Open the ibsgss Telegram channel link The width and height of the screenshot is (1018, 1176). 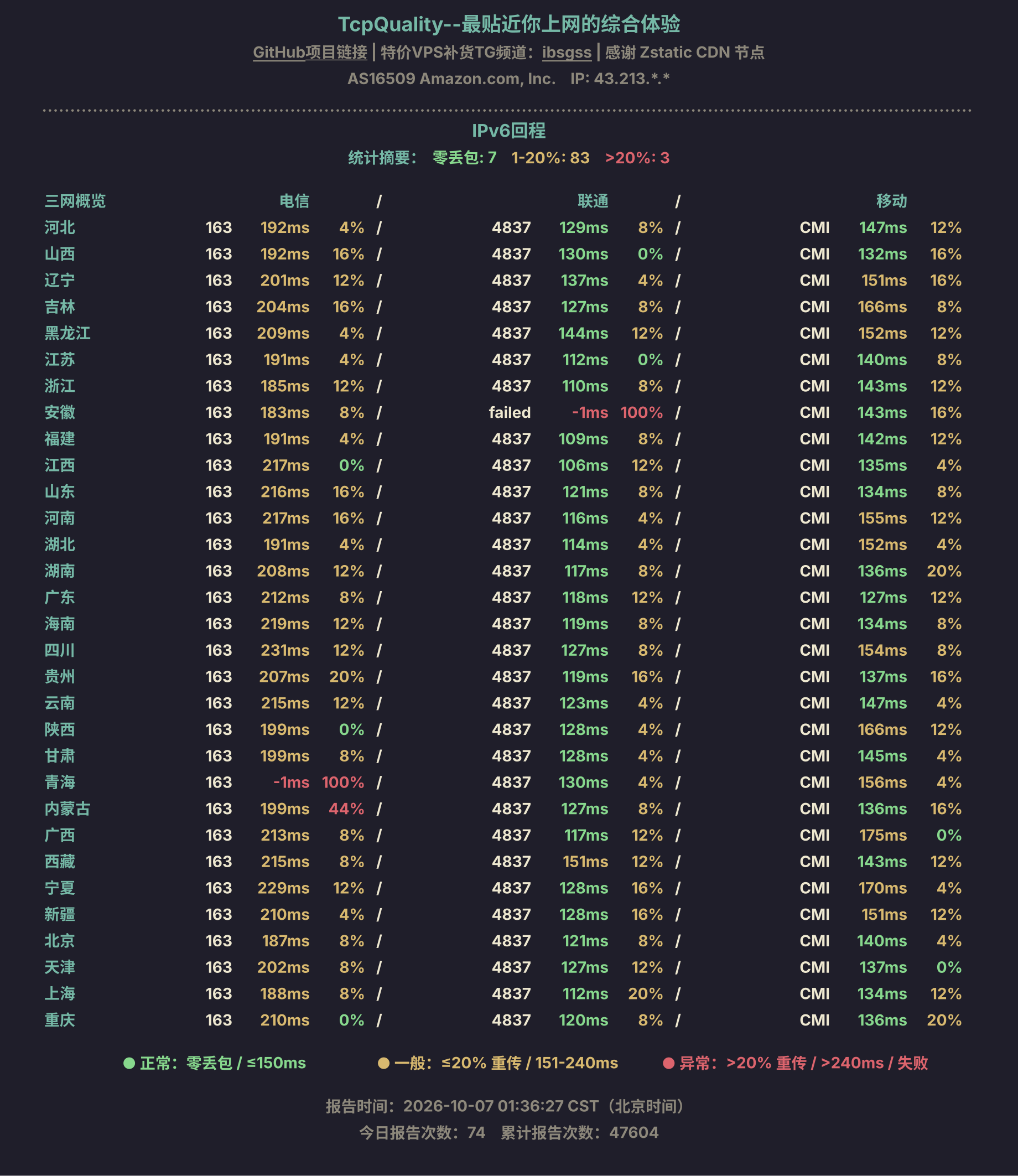point(567,52)
